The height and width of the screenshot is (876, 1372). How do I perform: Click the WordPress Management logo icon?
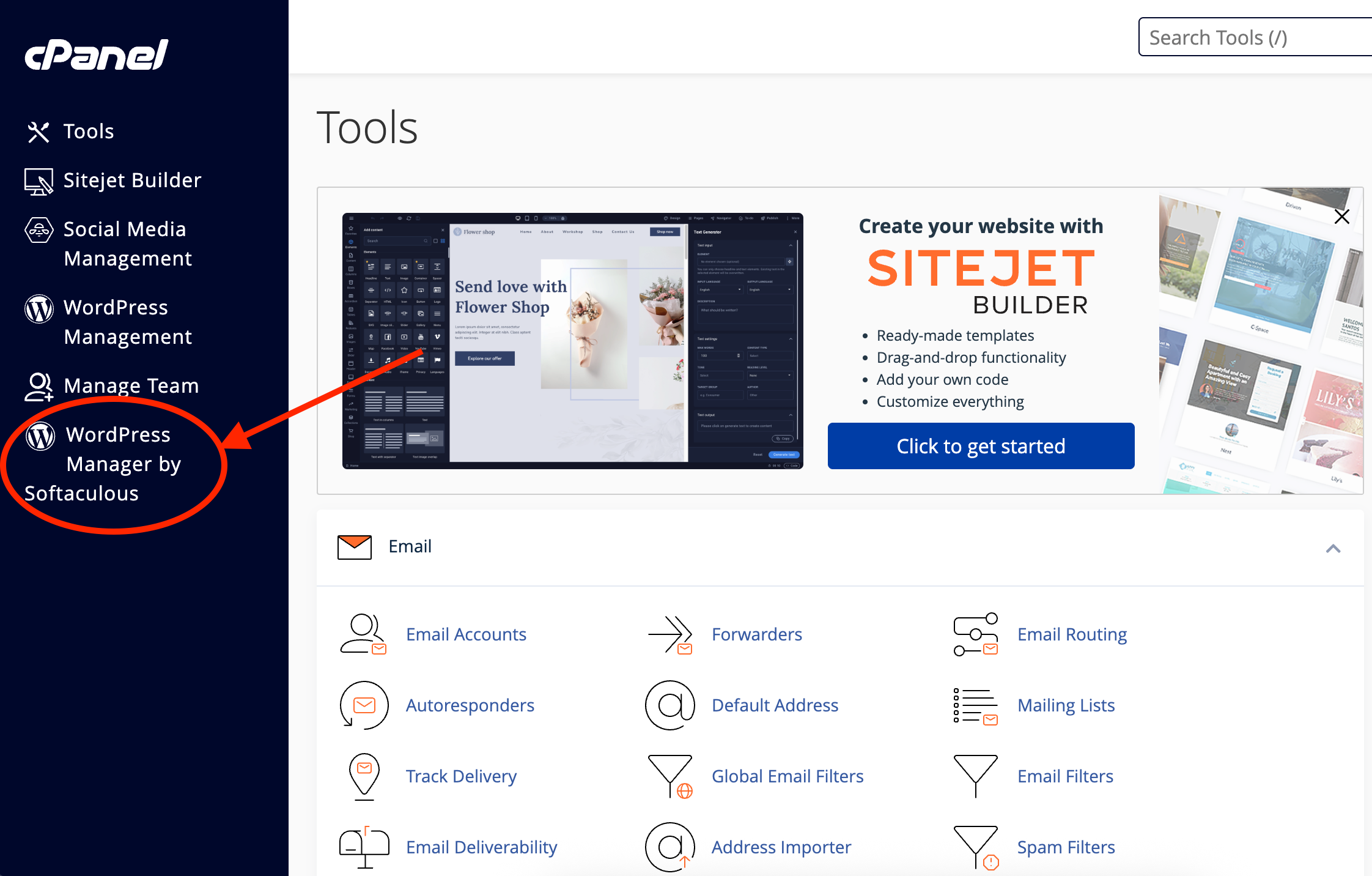[x=39, y=309]
